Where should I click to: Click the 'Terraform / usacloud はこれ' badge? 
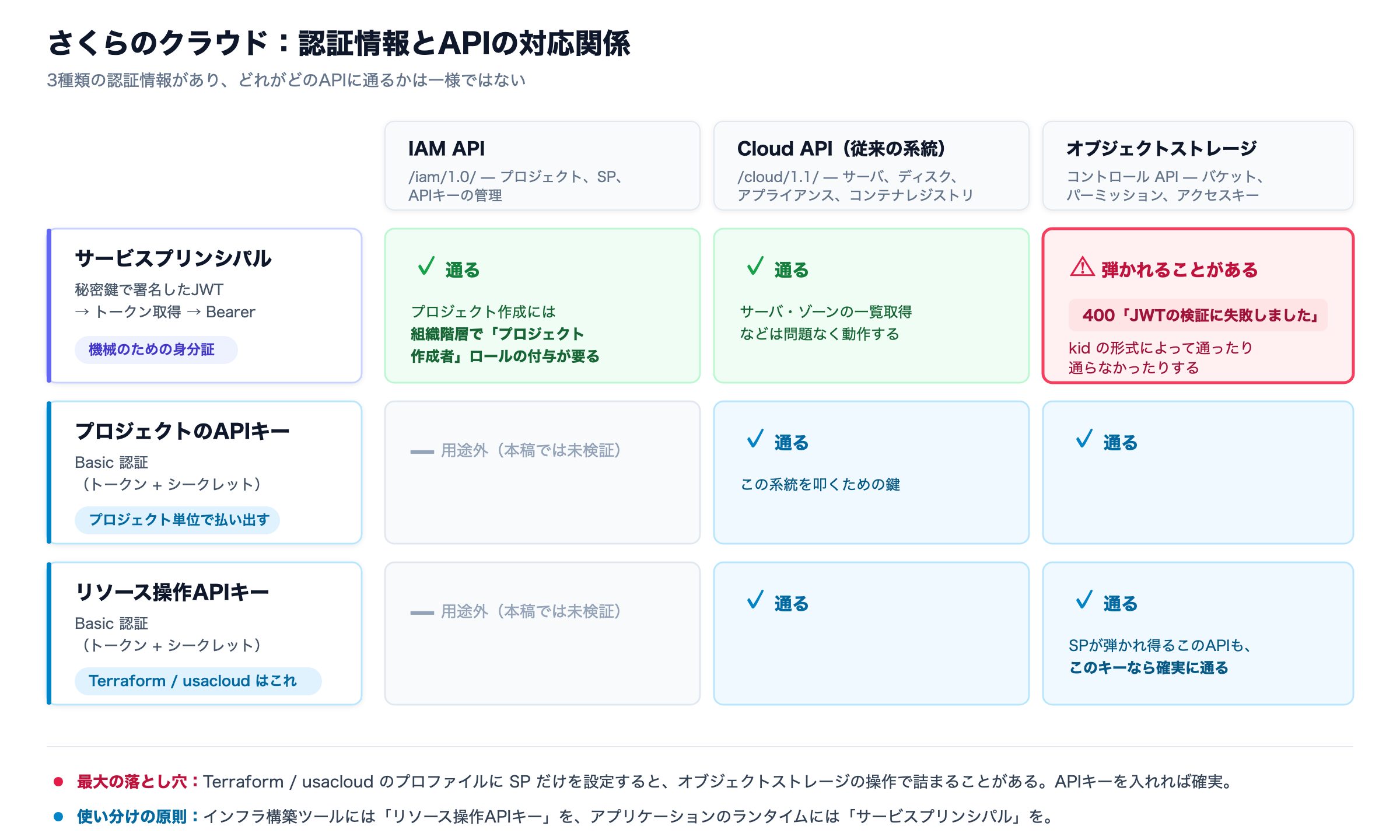[198, 681]
